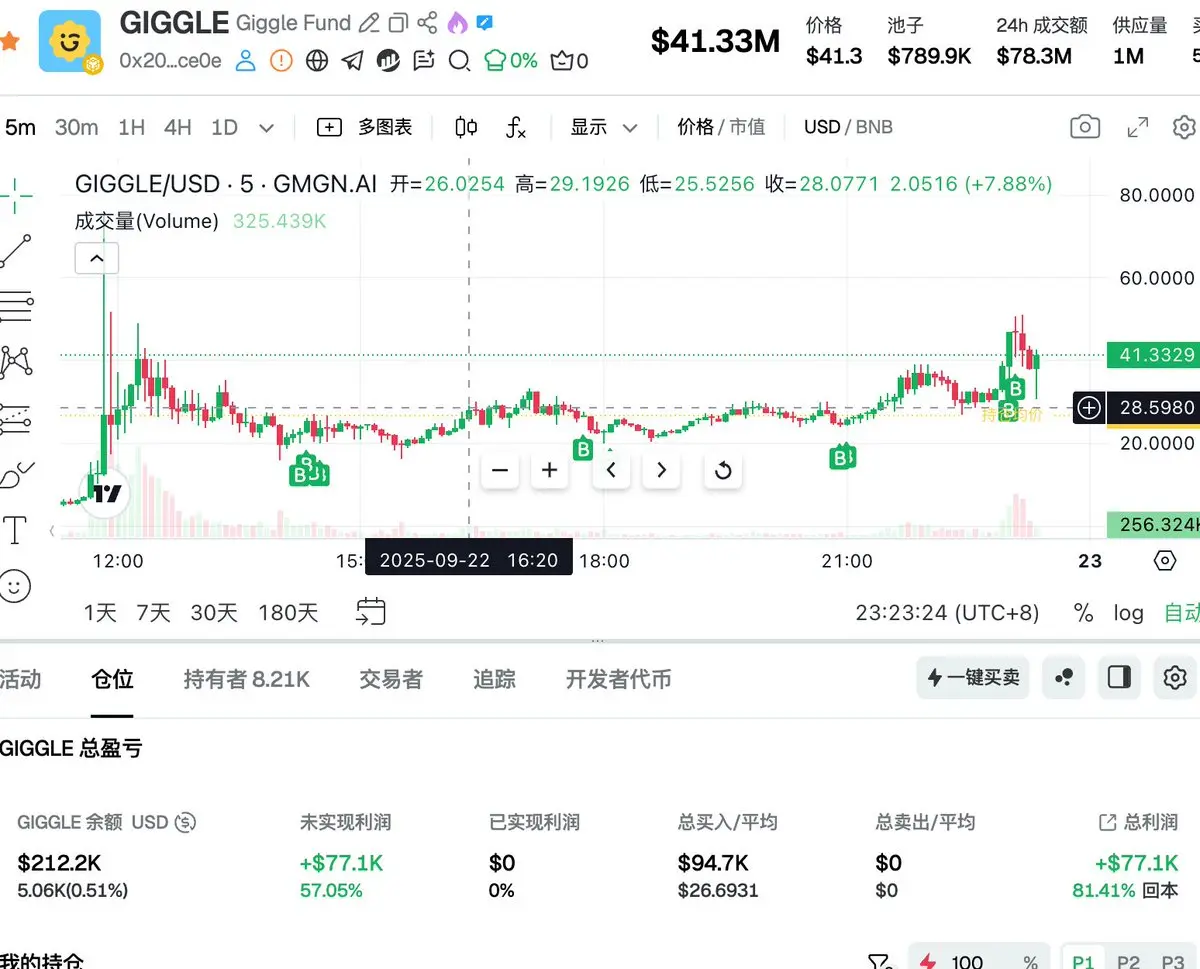Open the website globe icon
The width and height of the screenshot is (1200, 969).
[x=317, y=62]
